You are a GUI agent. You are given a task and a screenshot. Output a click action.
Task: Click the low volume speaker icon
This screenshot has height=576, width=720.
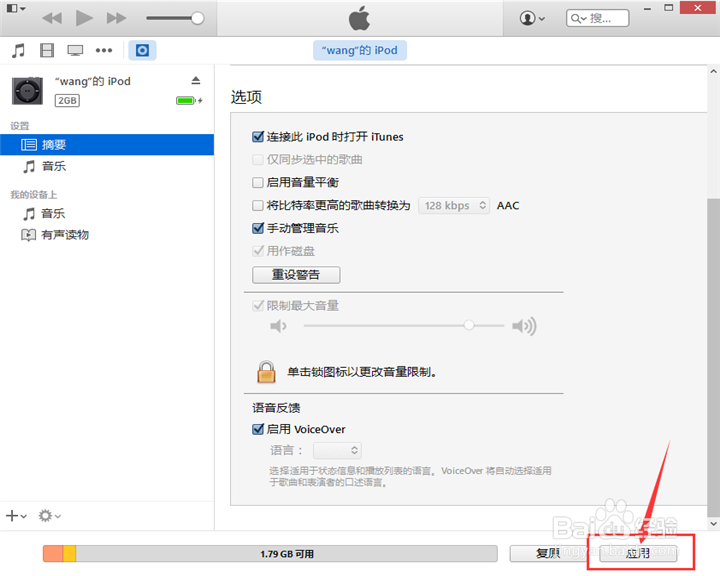[278, 326]
